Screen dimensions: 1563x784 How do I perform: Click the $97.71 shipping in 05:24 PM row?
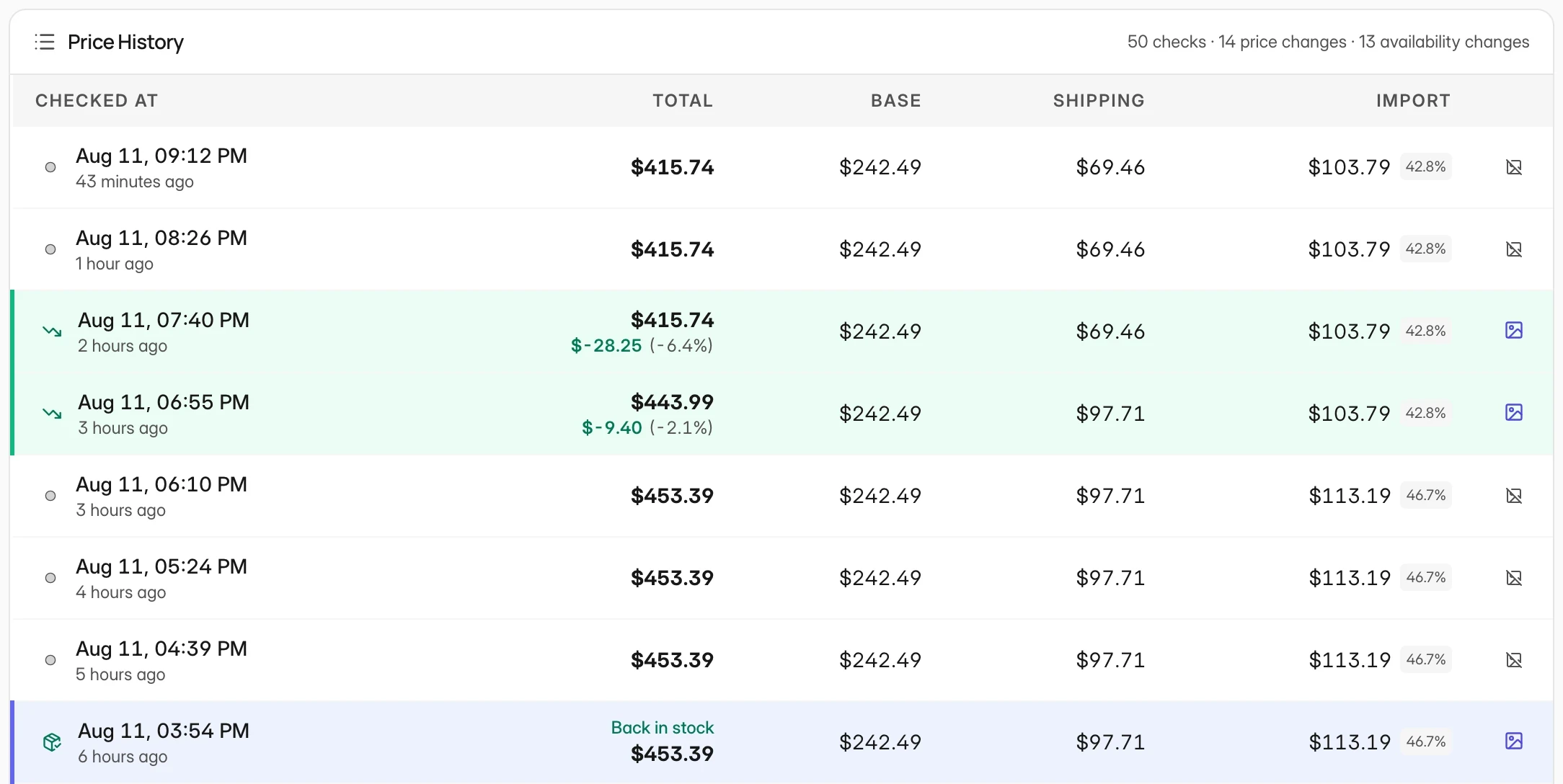[x=1110, y=578]
